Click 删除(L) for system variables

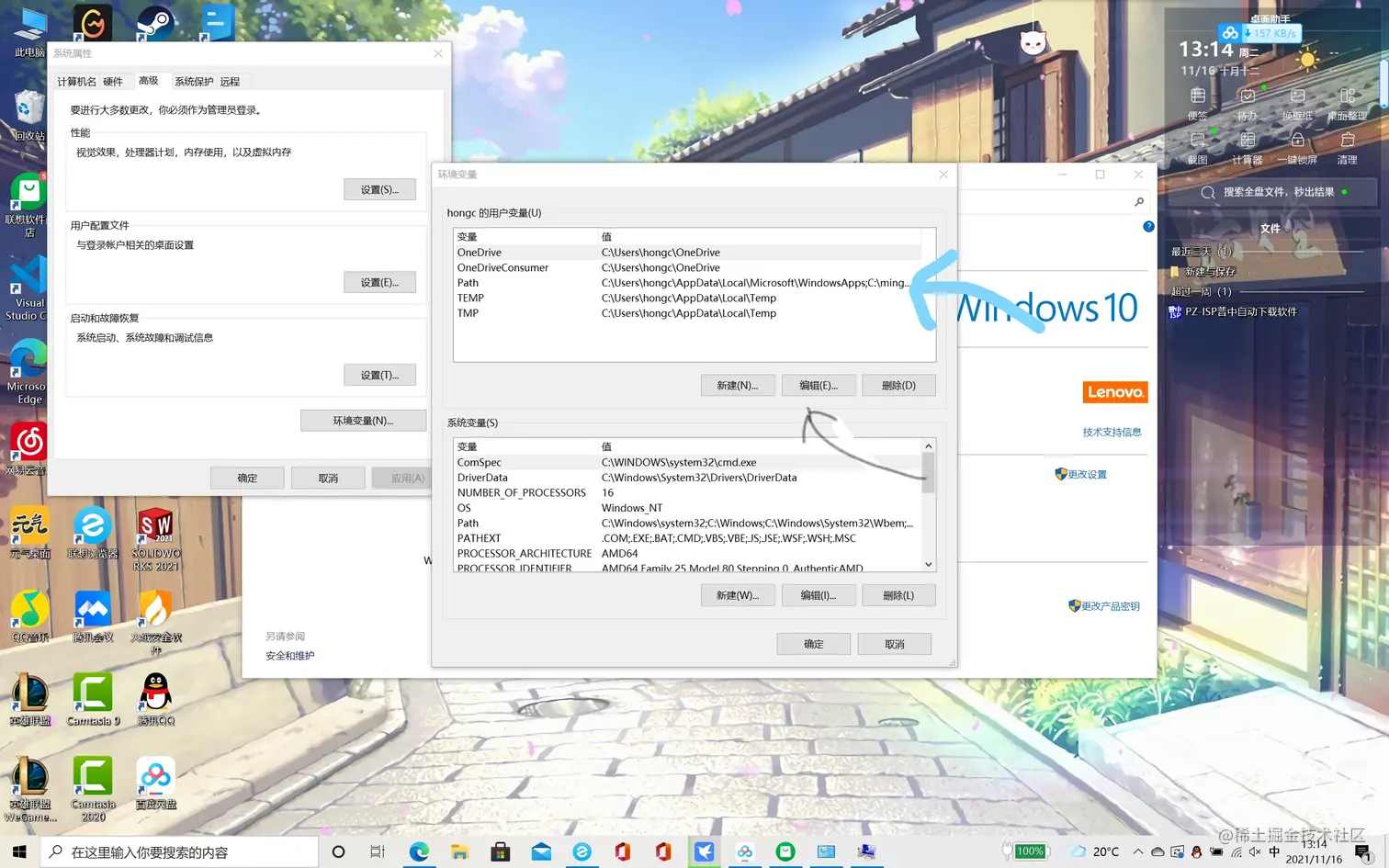click(898, 595)
